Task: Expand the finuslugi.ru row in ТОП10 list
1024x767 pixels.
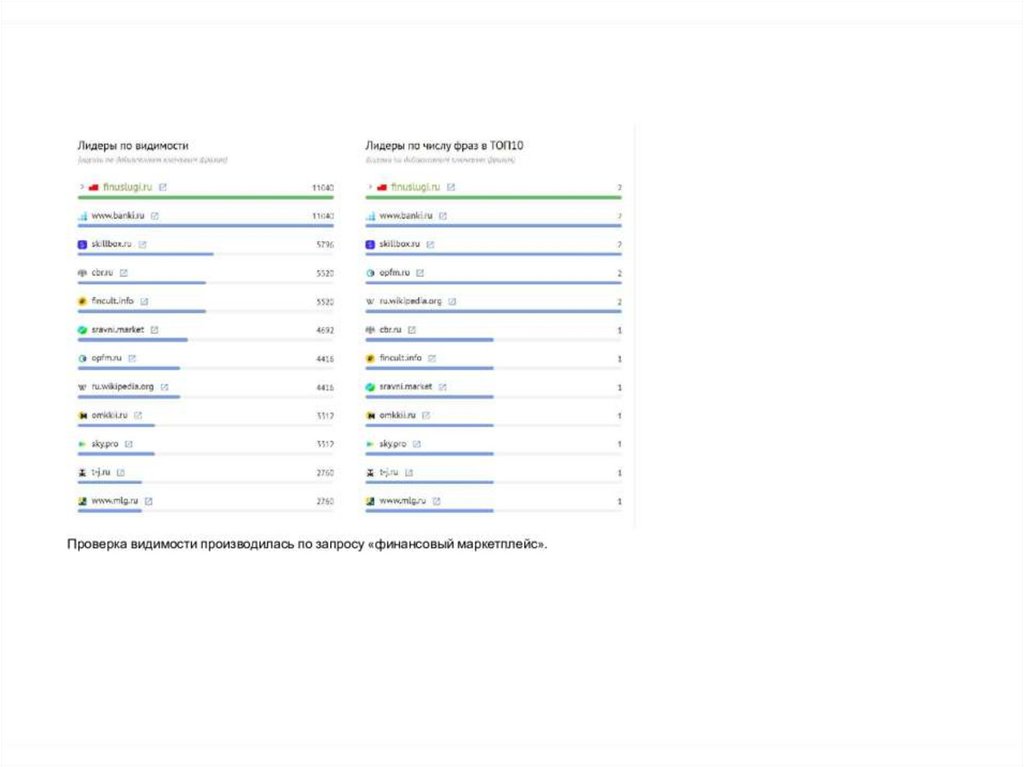Action: tap(370, 187)
